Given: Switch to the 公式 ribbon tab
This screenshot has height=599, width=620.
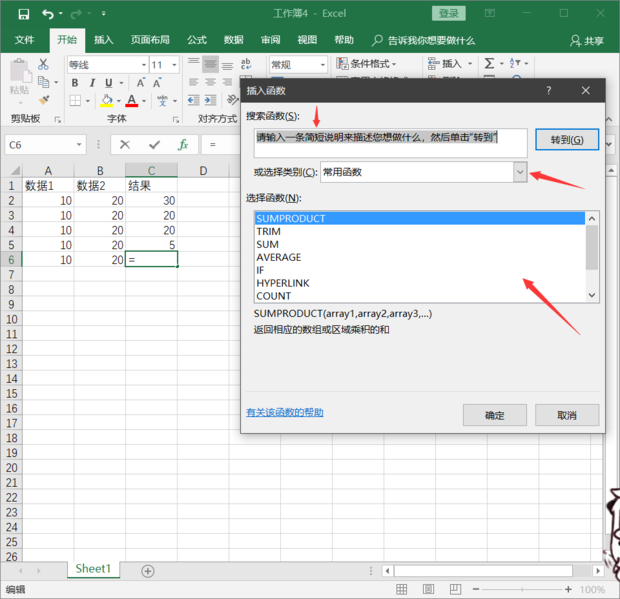Looking at the screenshot, I should 196,41.
